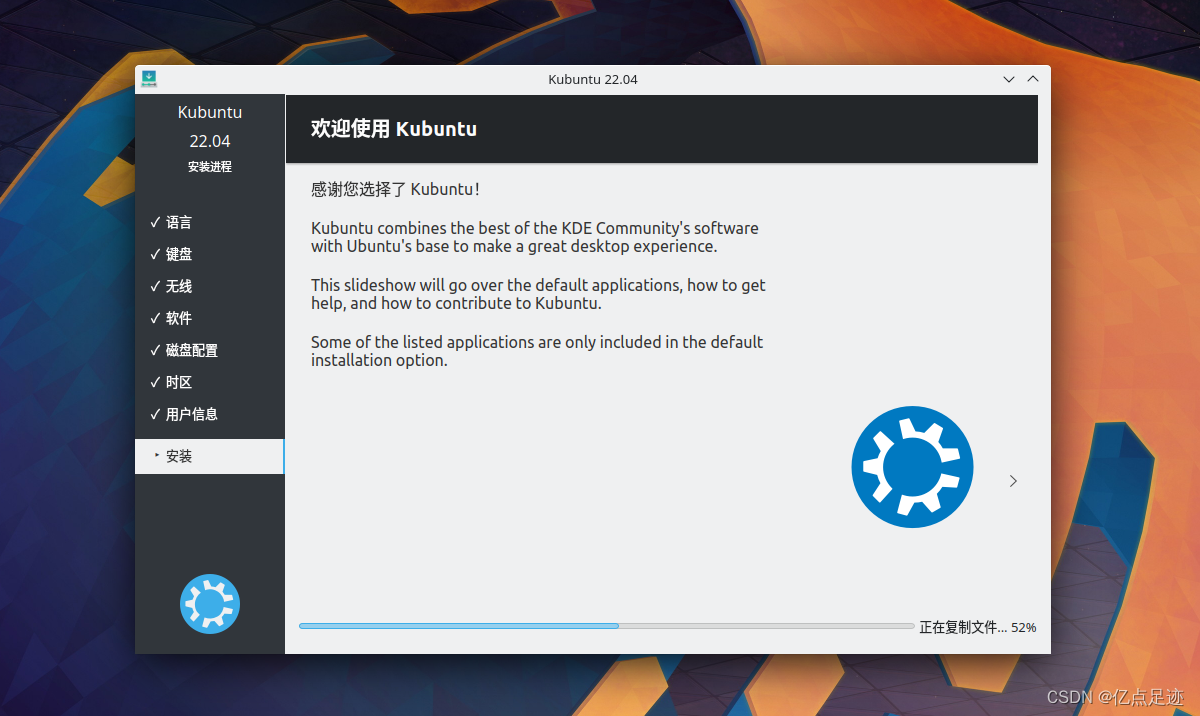The width and height of the screenshot is (1200, 716).
Task: Click the Kubuntu 22.04 window title
Action: pos(593,79)
